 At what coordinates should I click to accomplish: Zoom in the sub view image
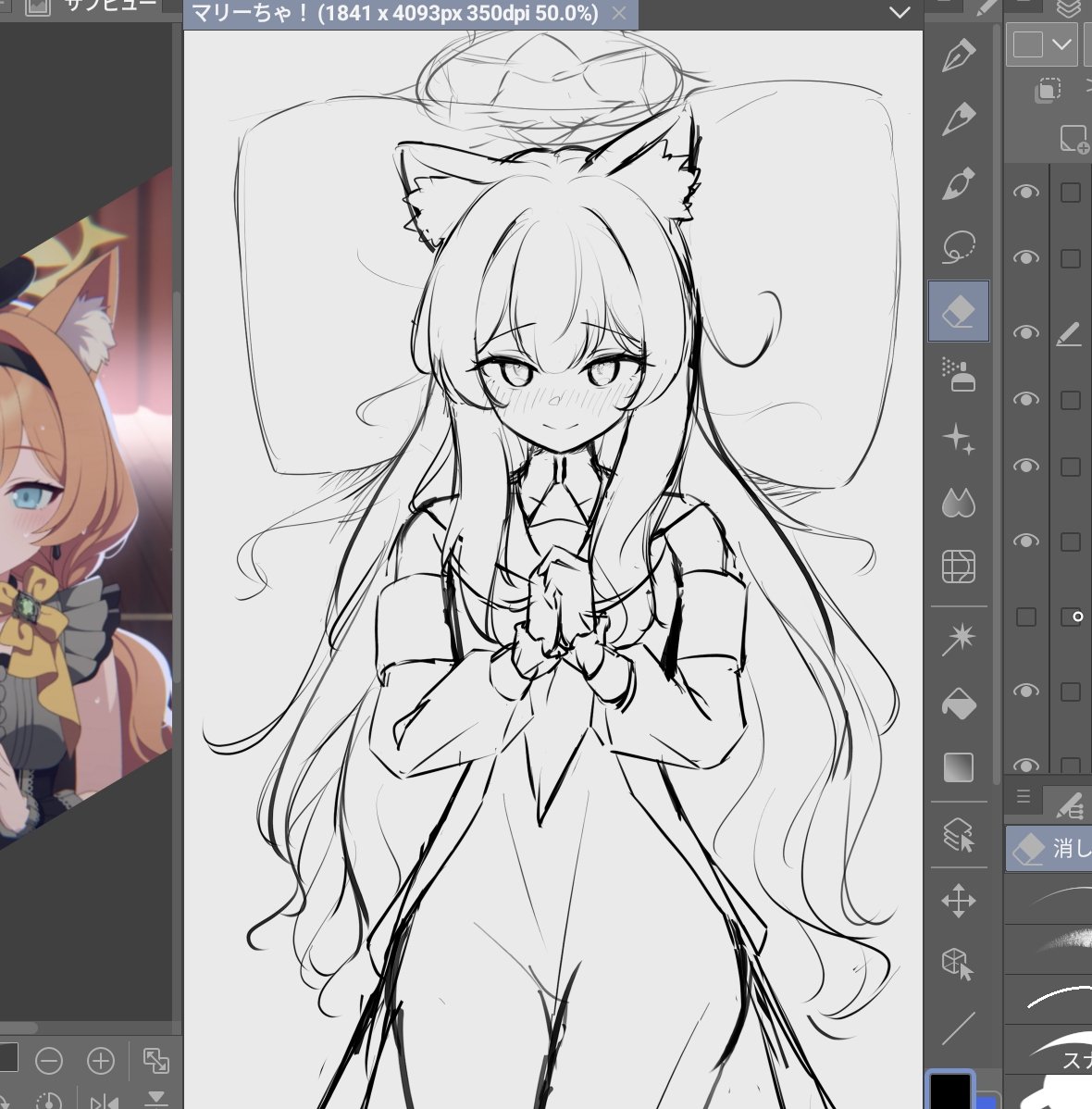click(x=101, y=1061)
